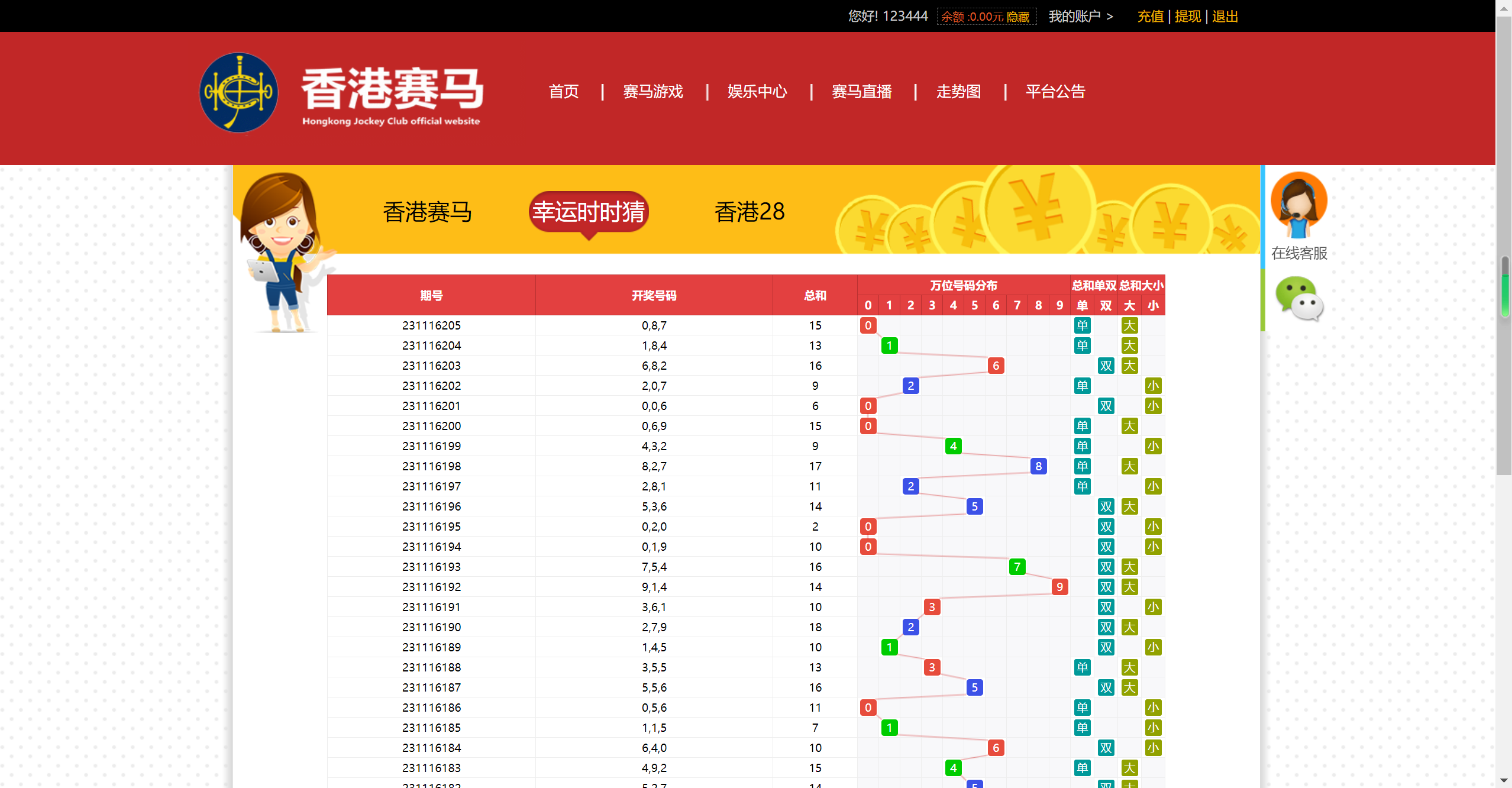The width and height of the screenshot is (1512, 788).
Task: Open 赛马直播 navigation item
Action: [x=861, y=92]
